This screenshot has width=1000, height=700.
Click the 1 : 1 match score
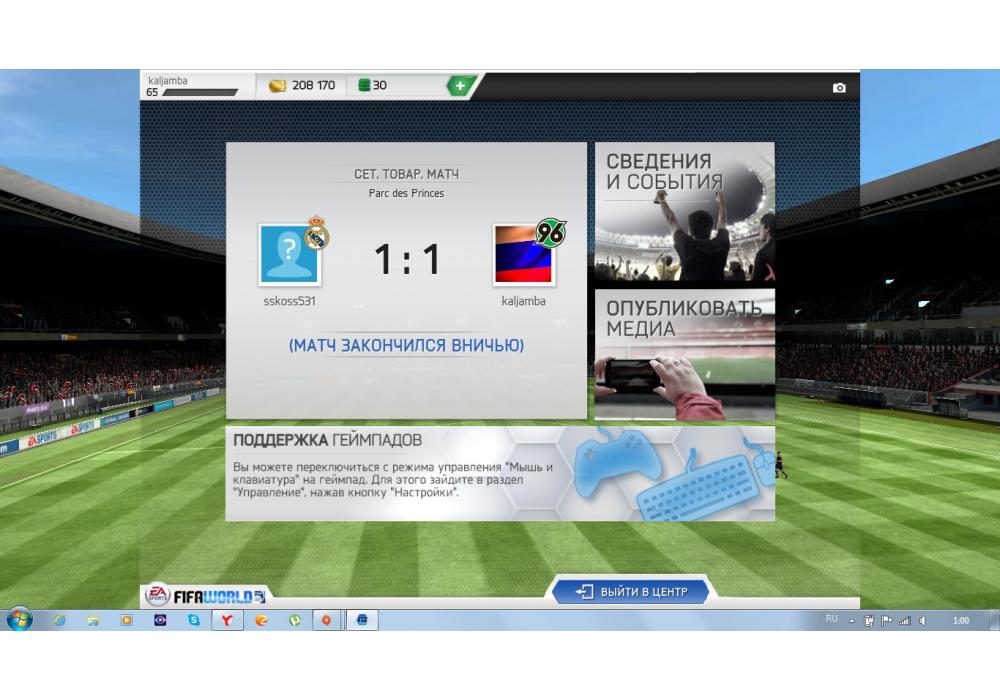[x=407, y=259]
